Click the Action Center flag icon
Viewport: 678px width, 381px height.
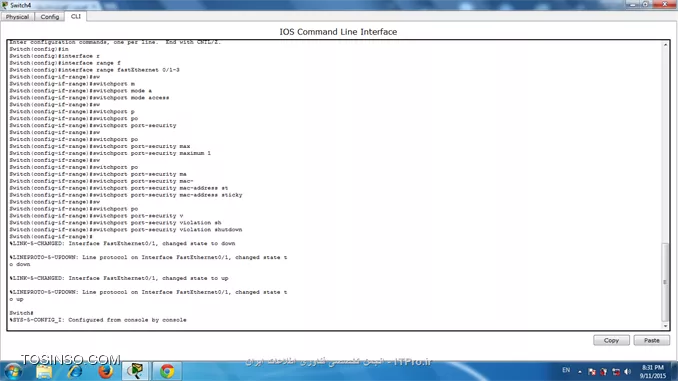point(592,371)
